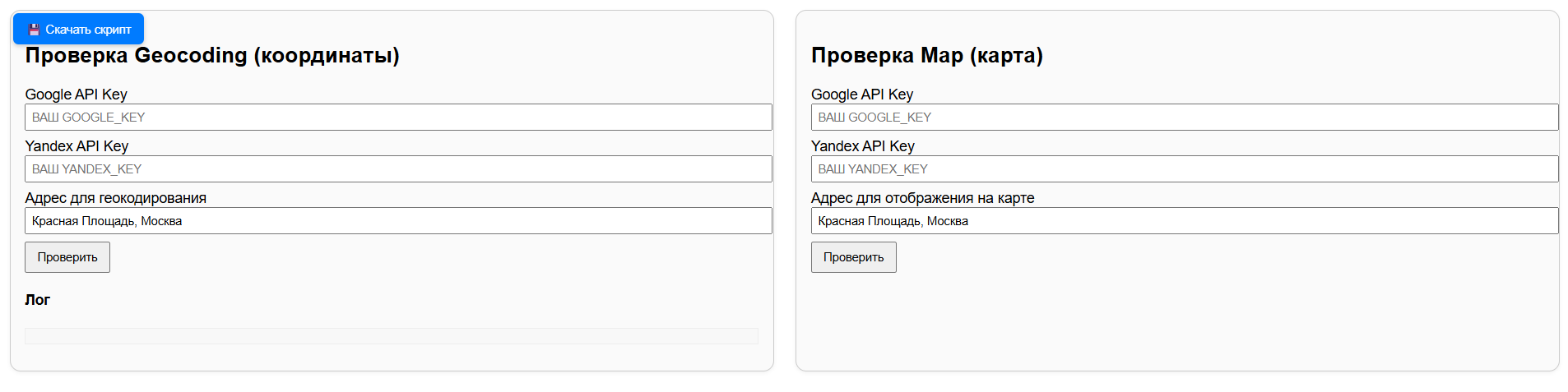
Task: Click 'Google API Key' label in Map panel
Action: [862, 95]
